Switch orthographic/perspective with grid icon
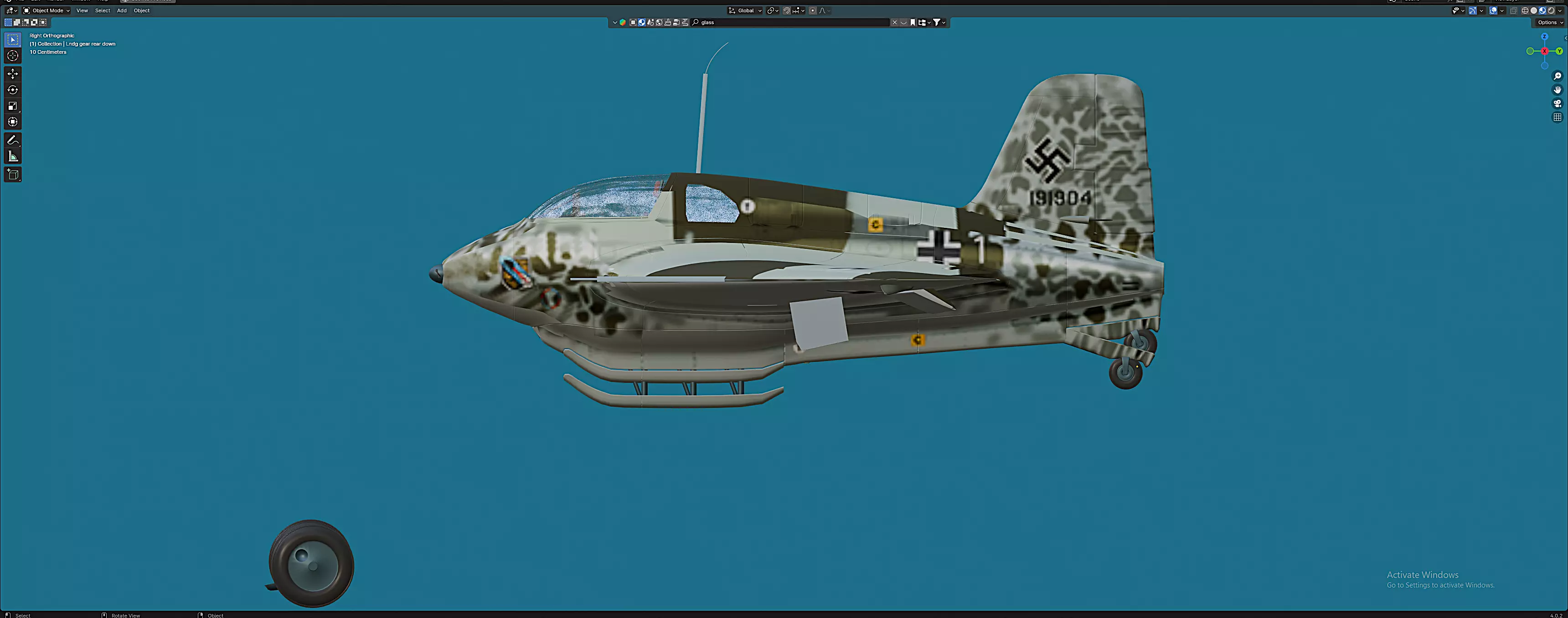1568x618 pixels. 1557,117
